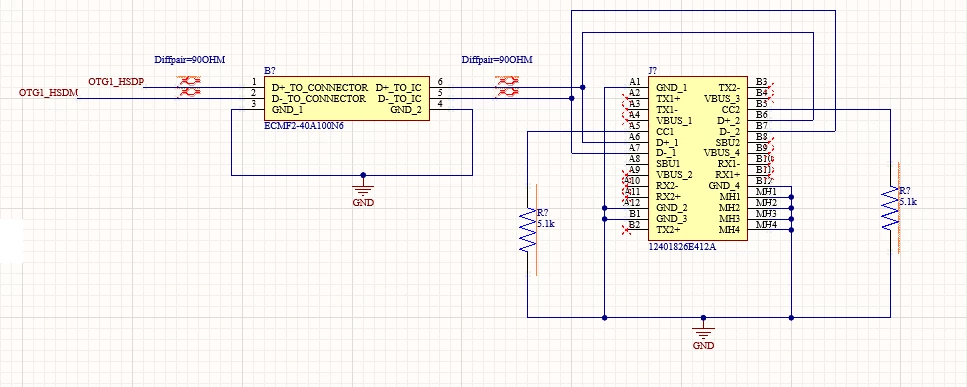The image size is (967, 387).
Task: Click the D+_TO_IC pin label on the filter
Action: coord(398,88)
